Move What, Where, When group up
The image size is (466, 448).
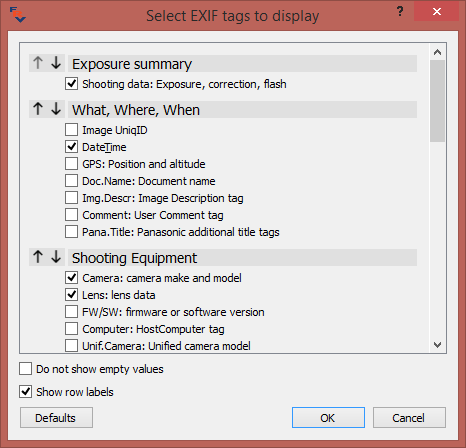(38, 109)
